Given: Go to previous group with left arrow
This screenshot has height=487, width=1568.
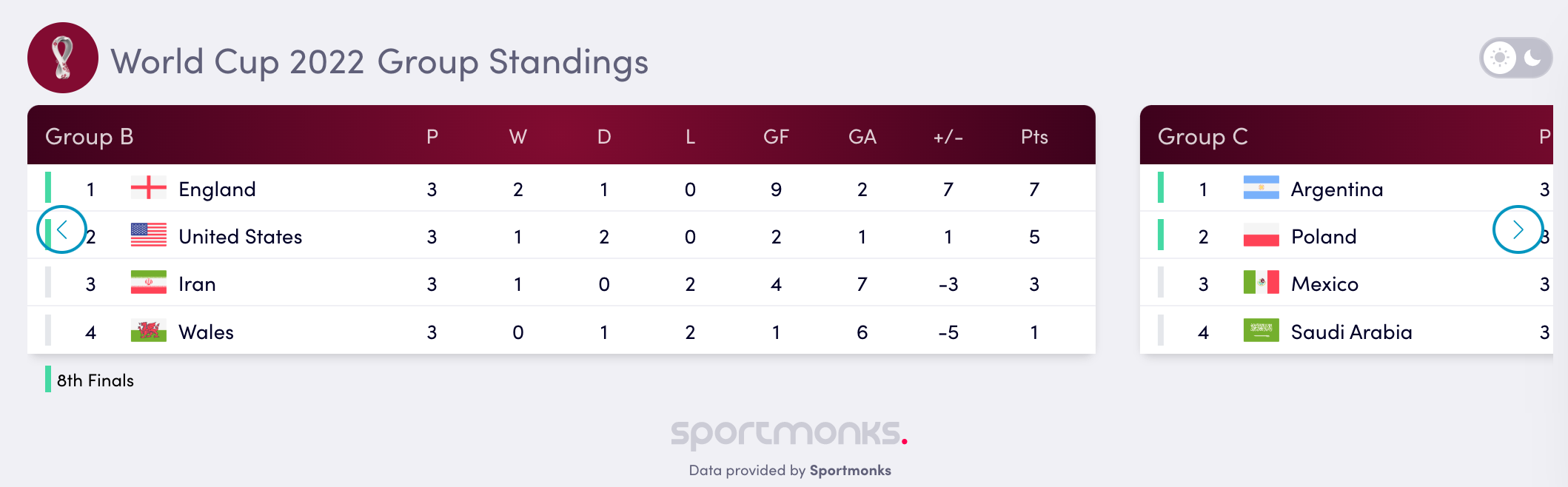Looking at the screenshot, I should click(x=61, y=229).
